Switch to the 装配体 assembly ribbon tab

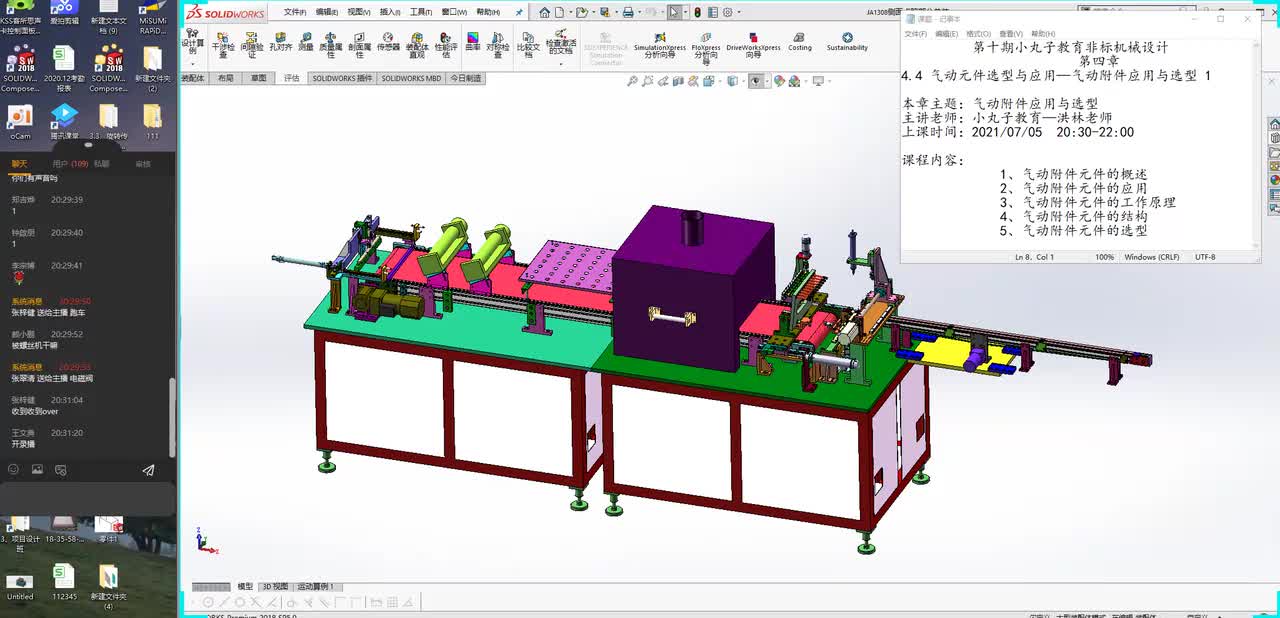[x=193, y=78]
